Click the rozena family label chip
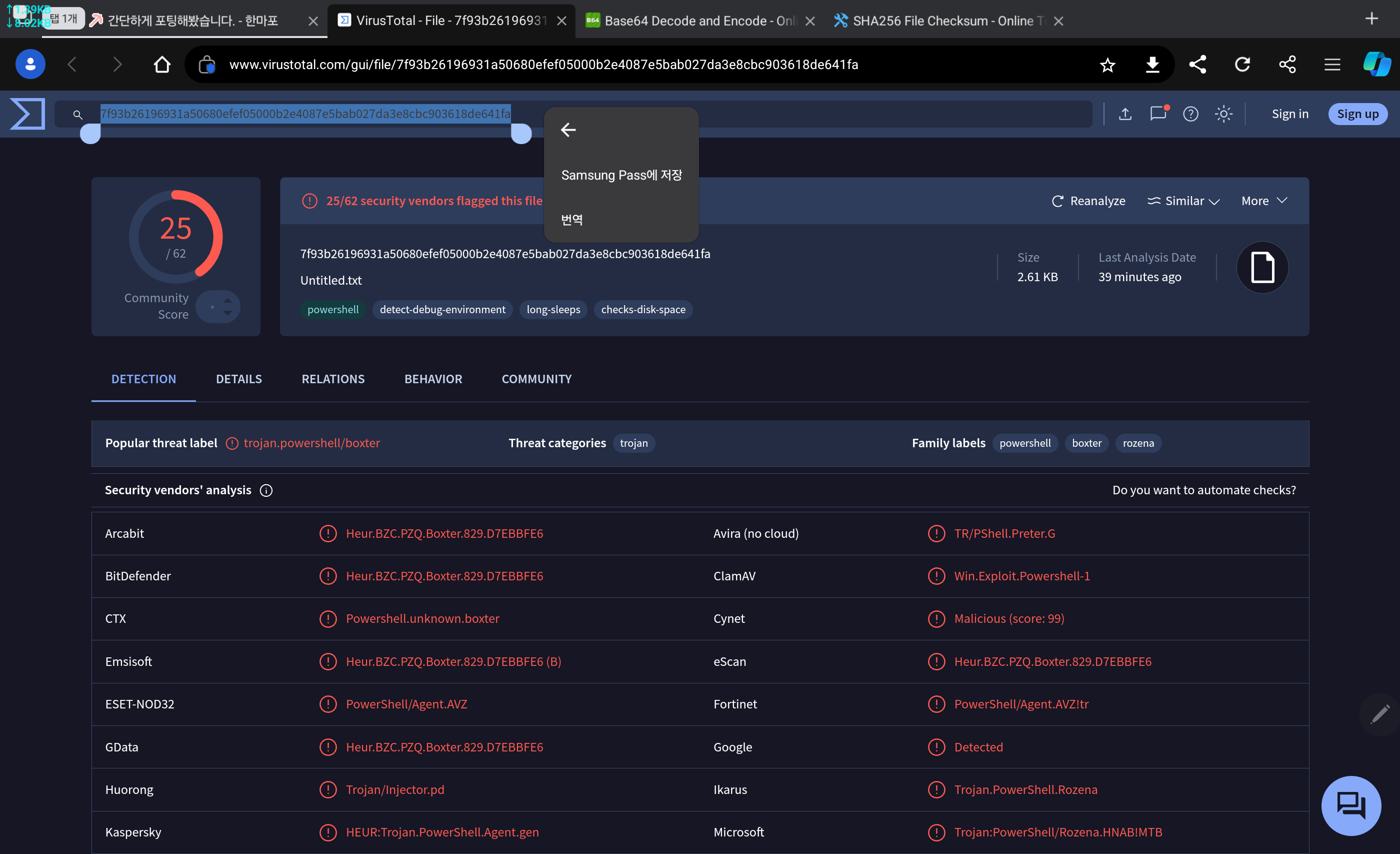Image resolution: width=1400 pixels, height=854 pixels. point(1138,443)
